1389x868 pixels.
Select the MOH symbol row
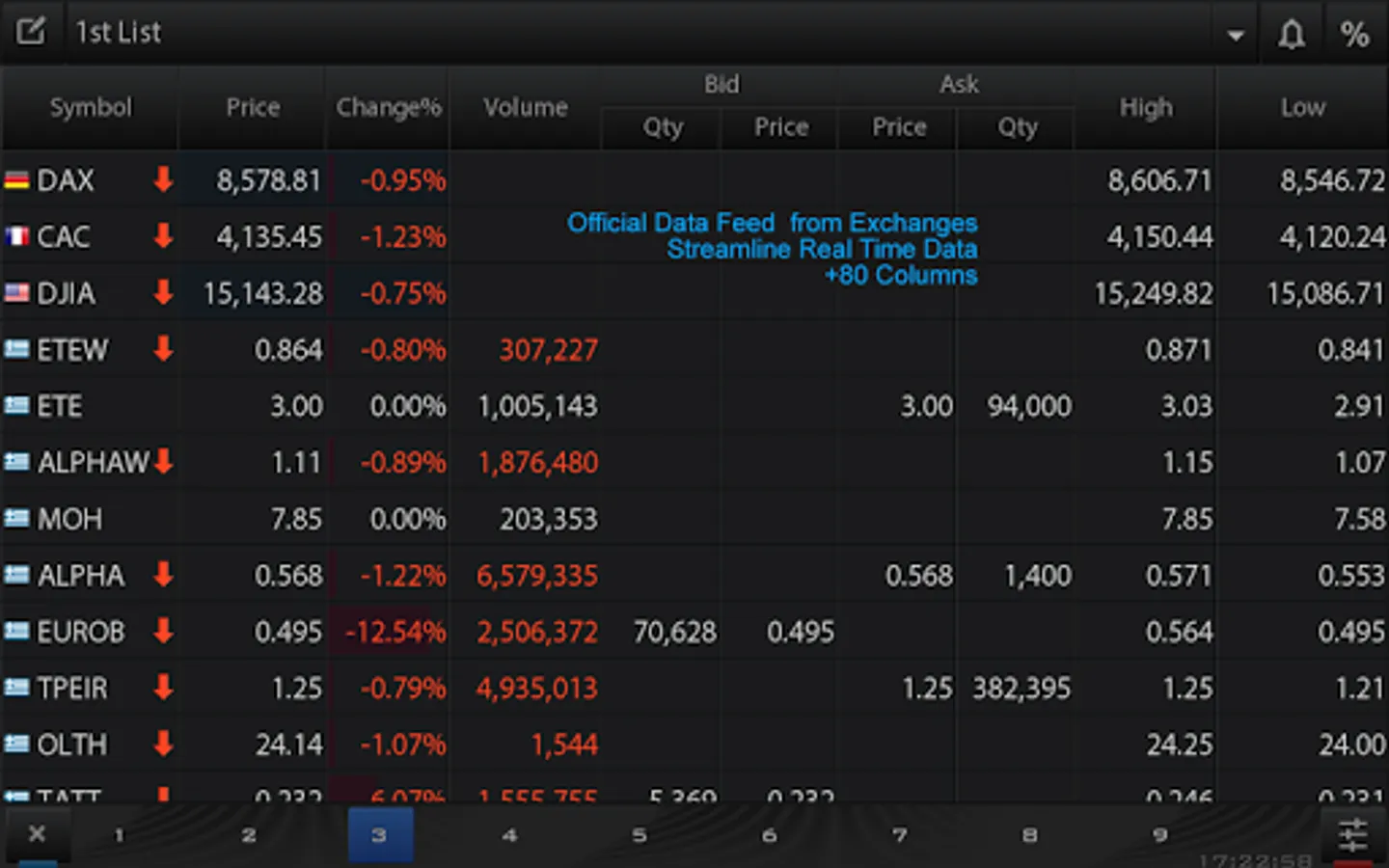tap(694, 519)
